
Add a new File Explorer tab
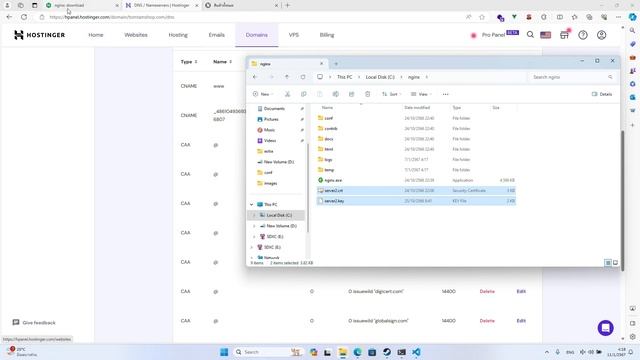(336, 64)
